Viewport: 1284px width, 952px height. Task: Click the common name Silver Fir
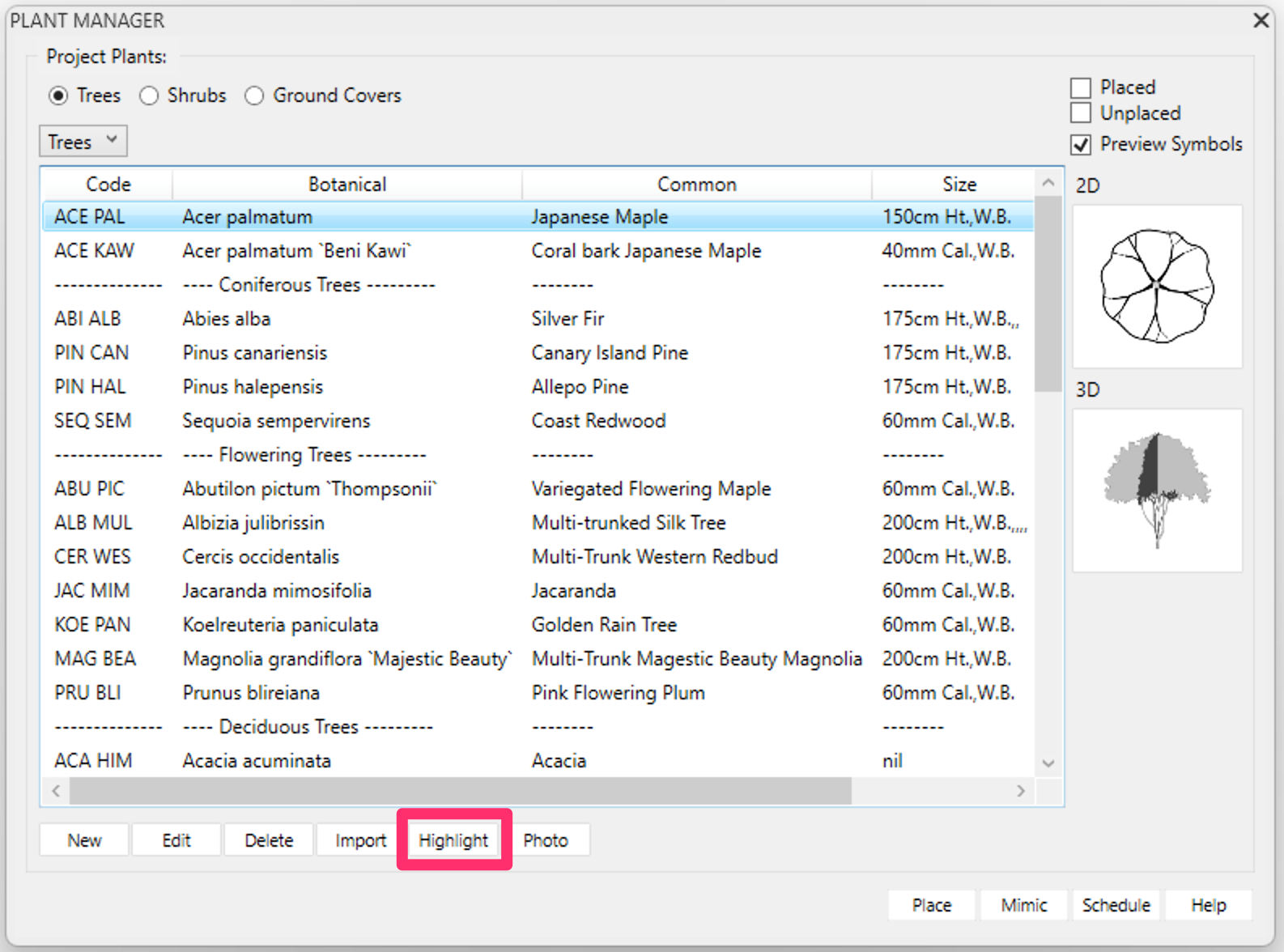click(568, 319)
